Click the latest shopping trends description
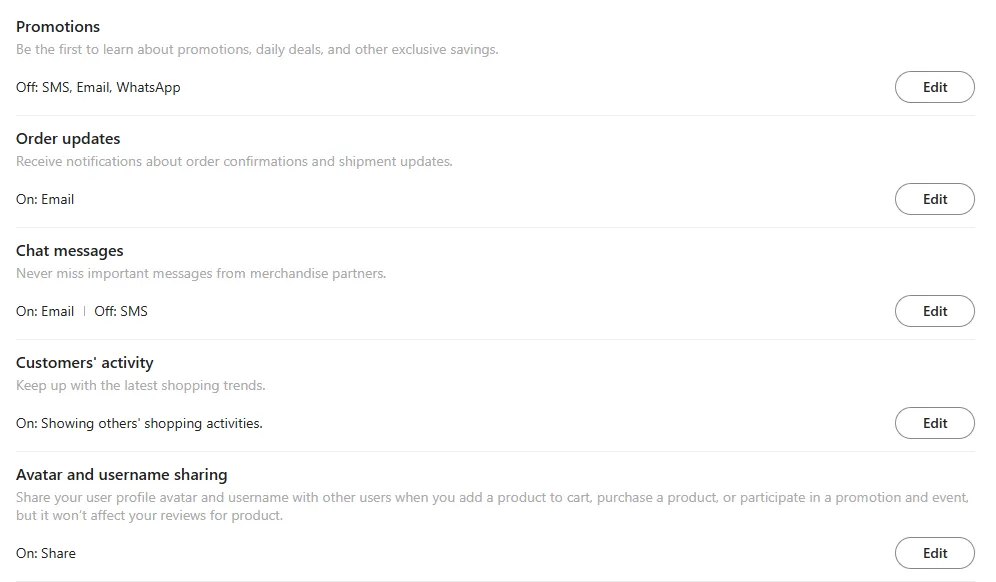Screen dimensions: 996x582 point(141,385)
